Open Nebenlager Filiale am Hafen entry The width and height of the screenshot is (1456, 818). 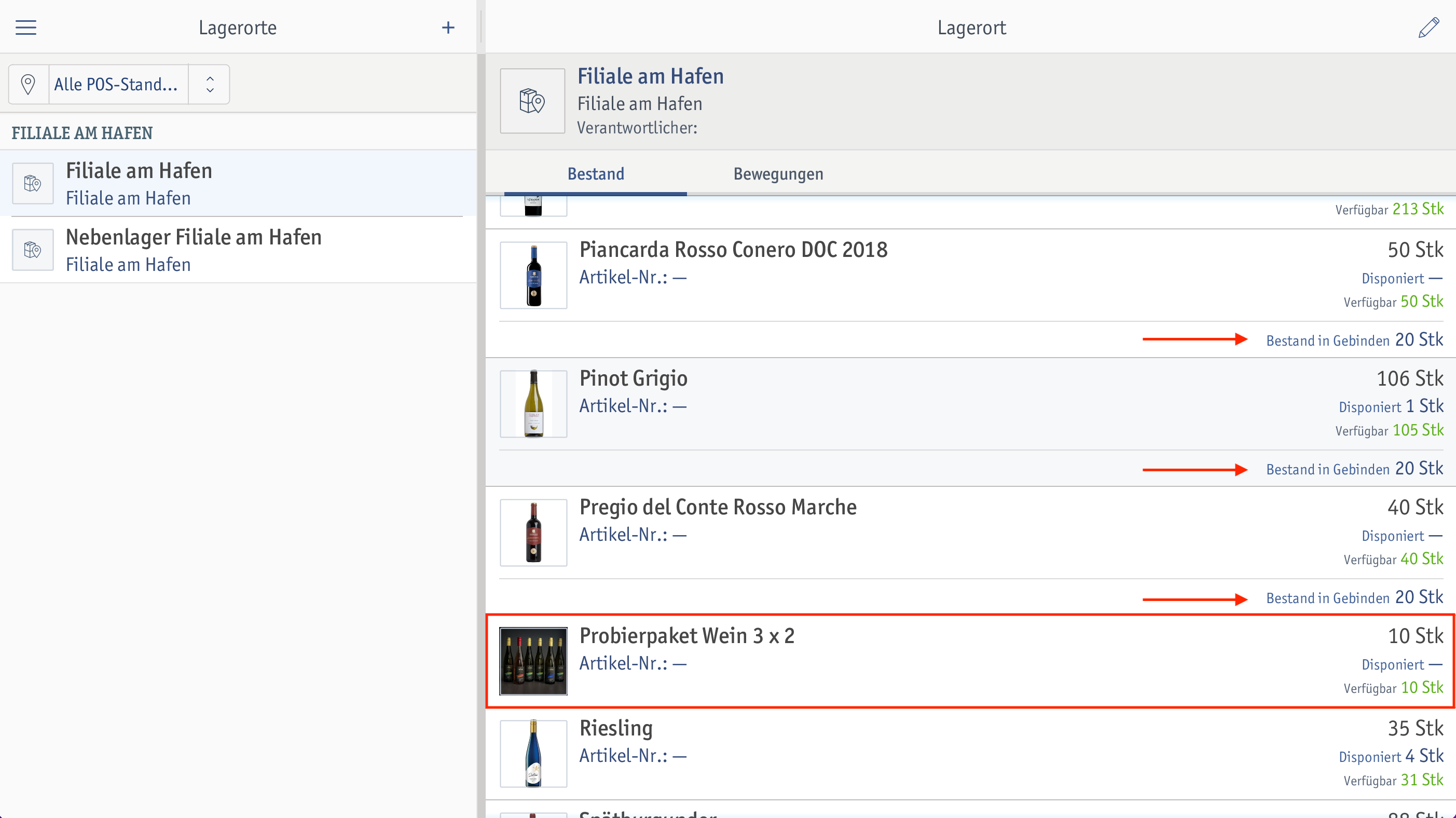pyautogui.click(x=238, y=249)
